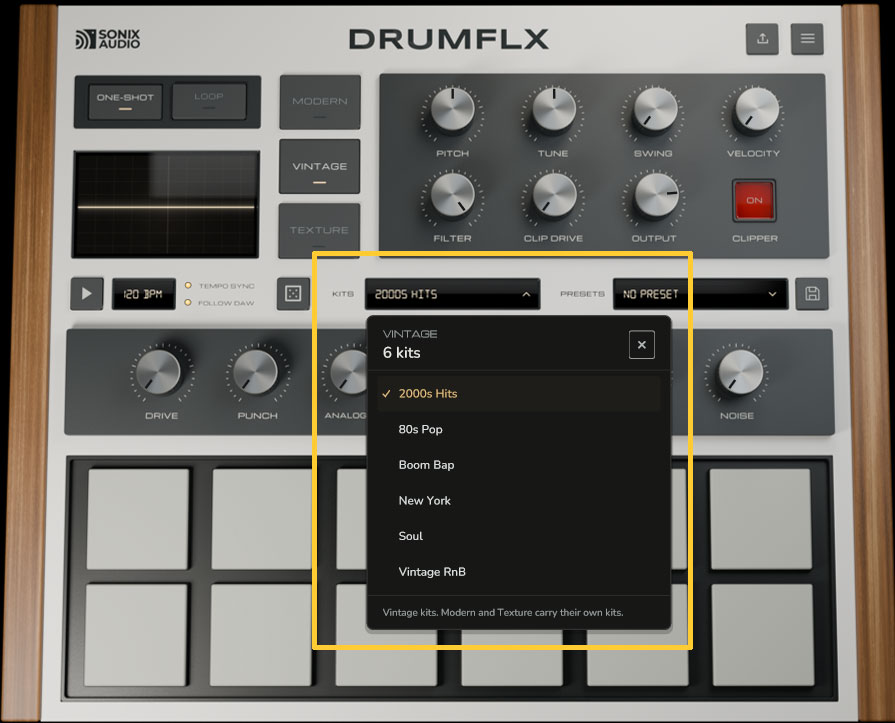Choose the Vintage RnB kit
895x723 pixels.
(x=518, y=572)
